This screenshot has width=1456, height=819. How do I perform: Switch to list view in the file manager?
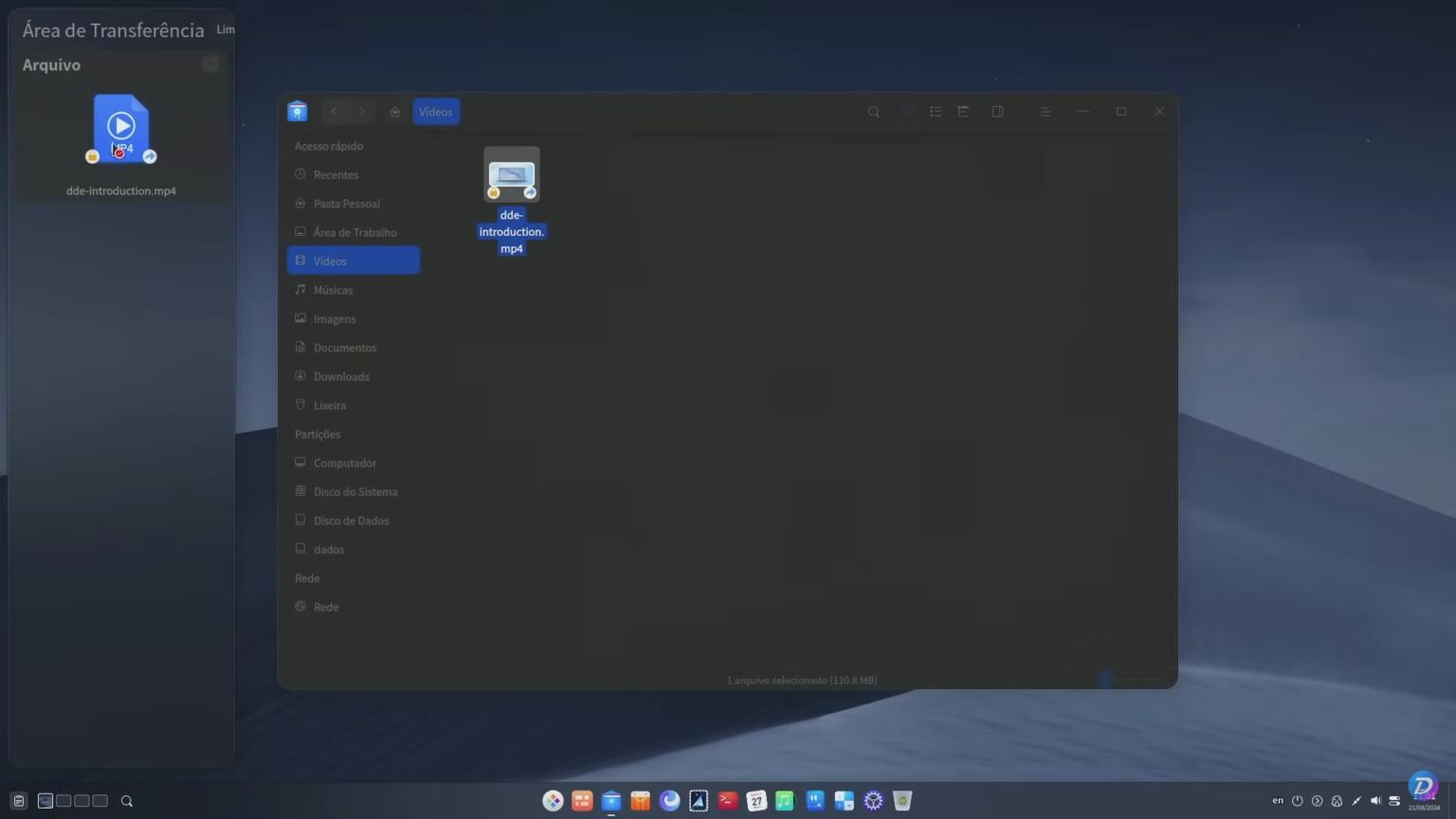coord(936,111)
